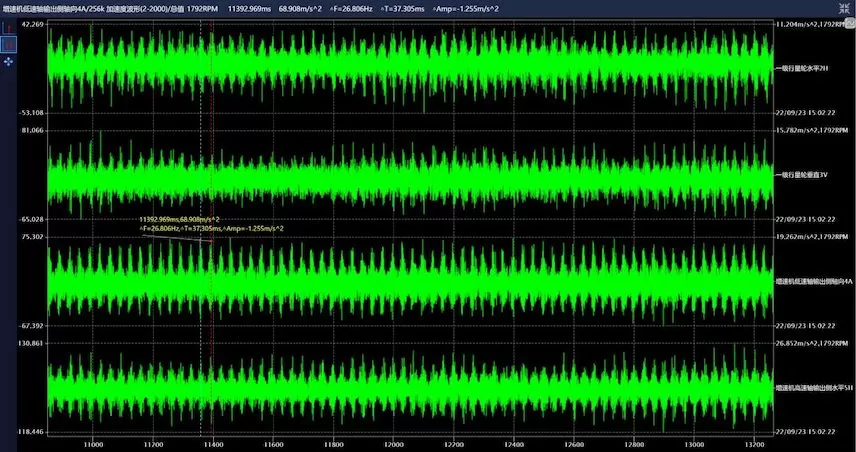Select the single cursor tool icon
This screenshot has height=452, width=856.
(x=8, y=27)
